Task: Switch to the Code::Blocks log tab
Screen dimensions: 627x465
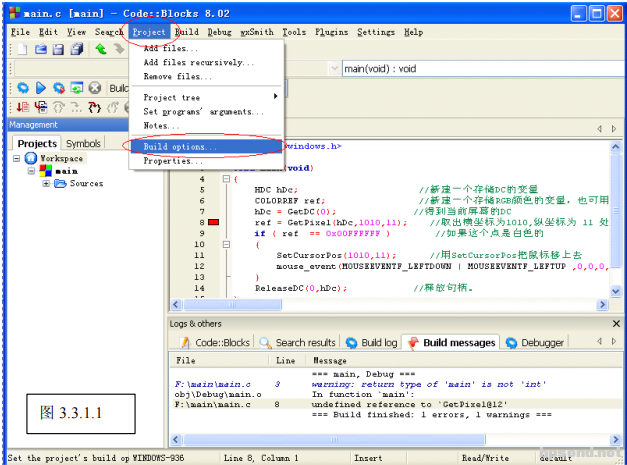Action: click(x=216, y=343)
